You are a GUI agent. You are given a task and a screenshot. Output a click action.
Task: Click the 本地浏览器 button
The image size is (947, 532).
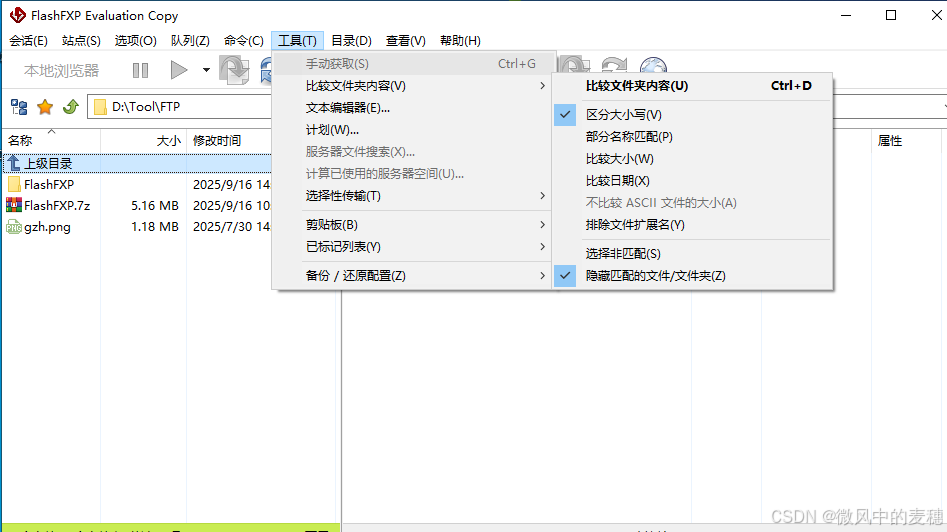click(61, 71)
